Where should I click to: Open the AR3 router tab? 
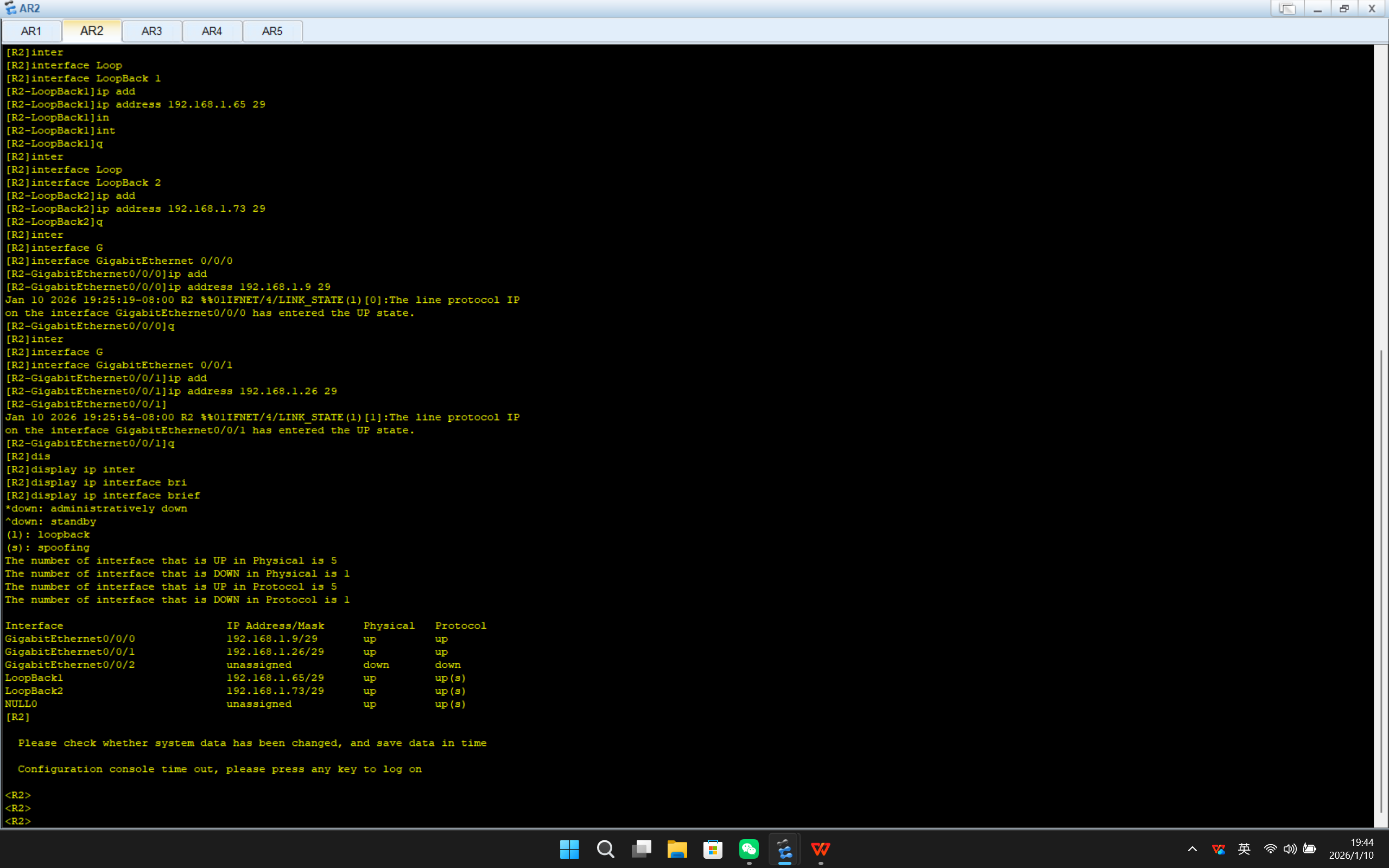pos(151,31)
